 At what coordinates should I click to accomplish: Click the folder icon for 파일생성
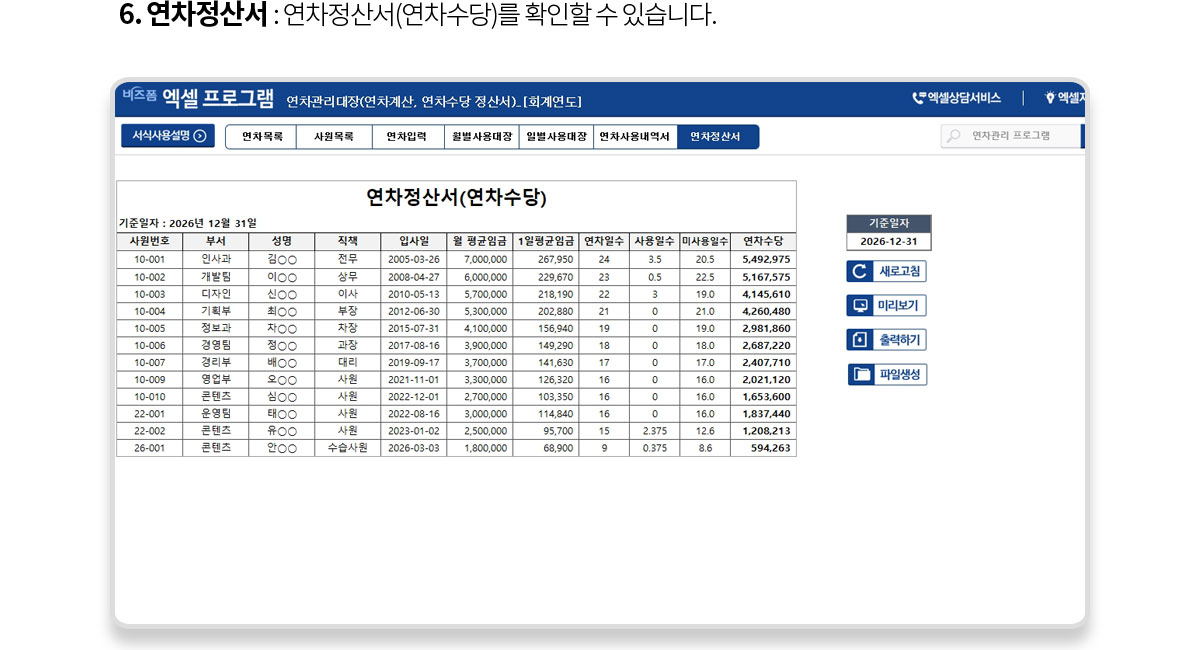pos(860,375)
